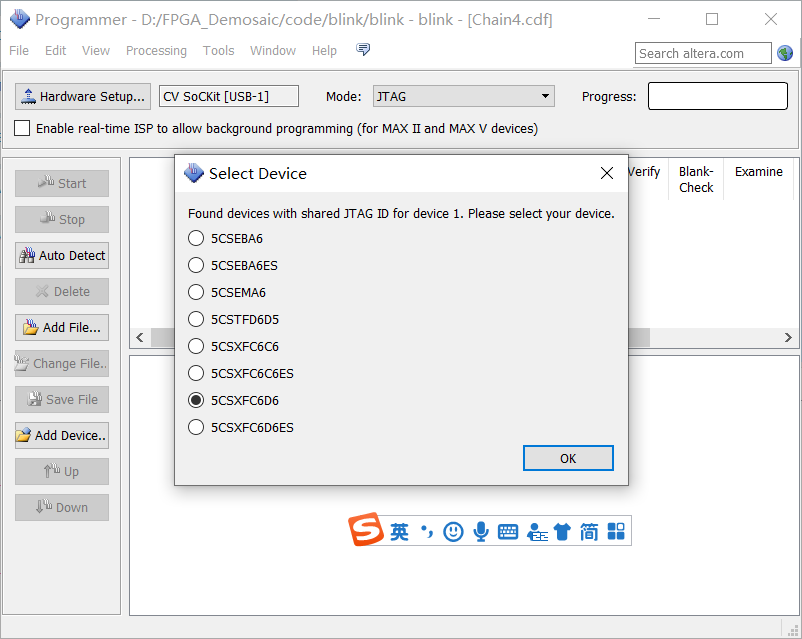This screenshot has width=802, height=639.
Task: Enable real-time ISP background programming
Action: click(x=22, y=128)
